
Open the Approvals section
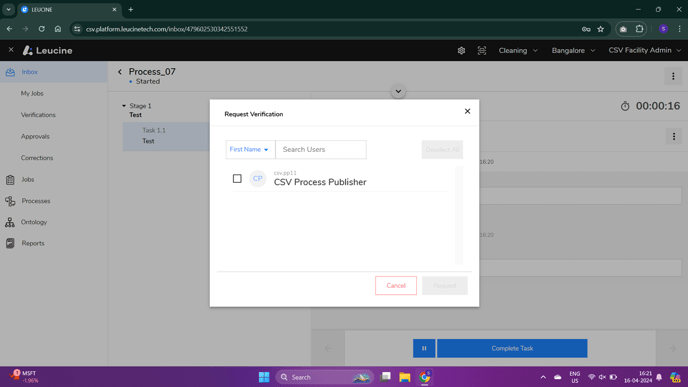coord(35,136)
